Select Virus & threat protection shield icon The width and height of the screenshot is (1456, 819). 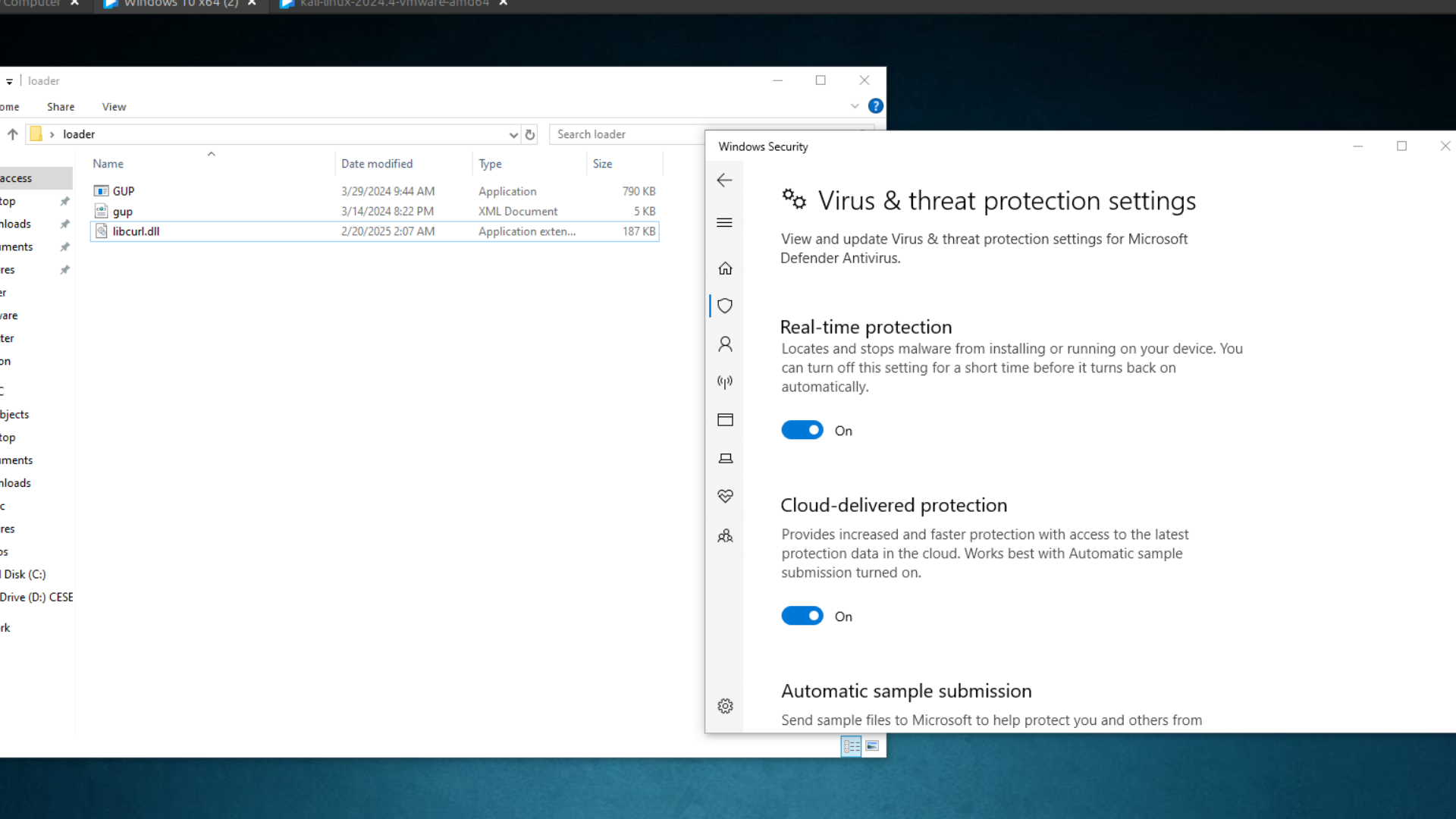coord(725,306)
